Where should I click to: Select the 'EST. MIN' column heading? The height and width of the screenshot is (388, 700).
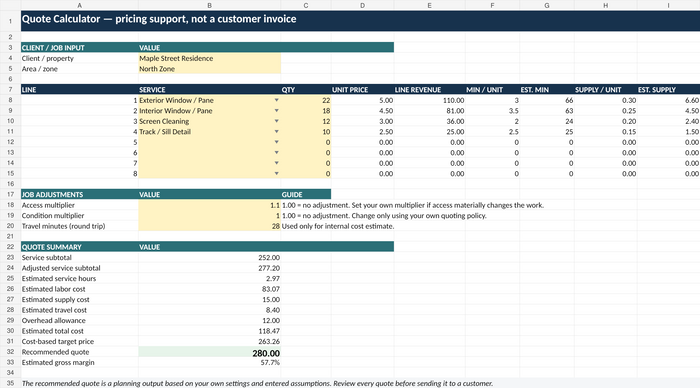tap(546, 90)
